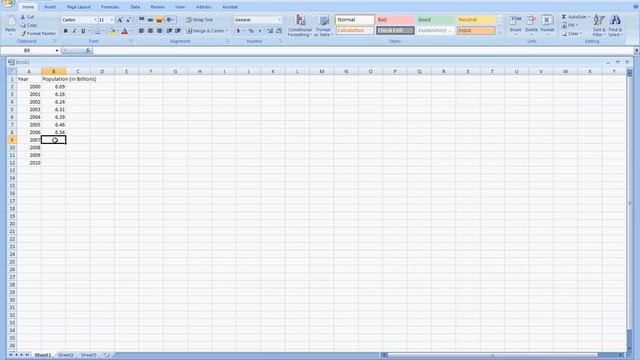640x360 pixels.
Task: Apply the red font color
Action: coord(124,31)
